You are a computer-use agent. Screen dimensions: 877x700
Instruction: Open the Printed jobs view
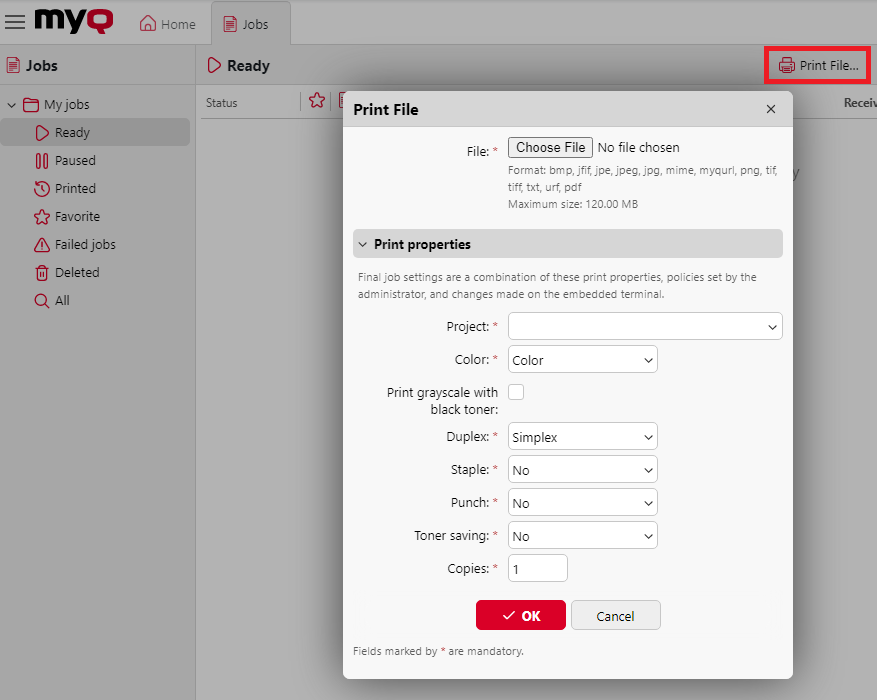click(75, 188)
